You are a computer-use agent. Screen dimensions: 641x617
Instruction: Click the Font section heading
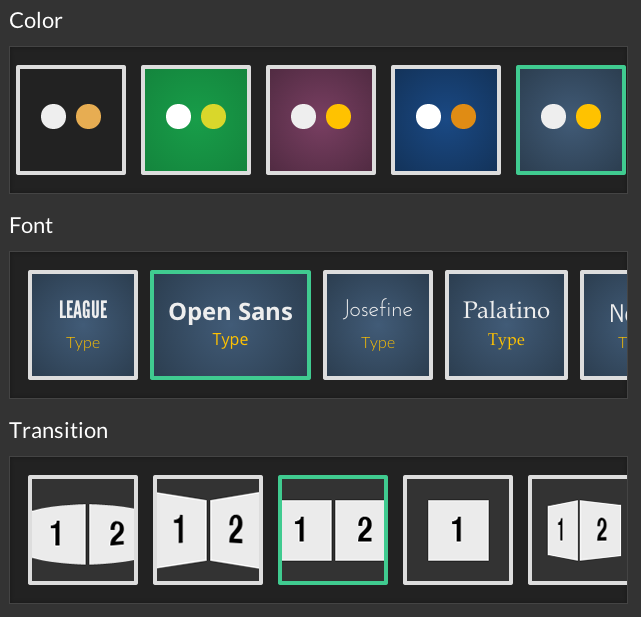[31, 226]
